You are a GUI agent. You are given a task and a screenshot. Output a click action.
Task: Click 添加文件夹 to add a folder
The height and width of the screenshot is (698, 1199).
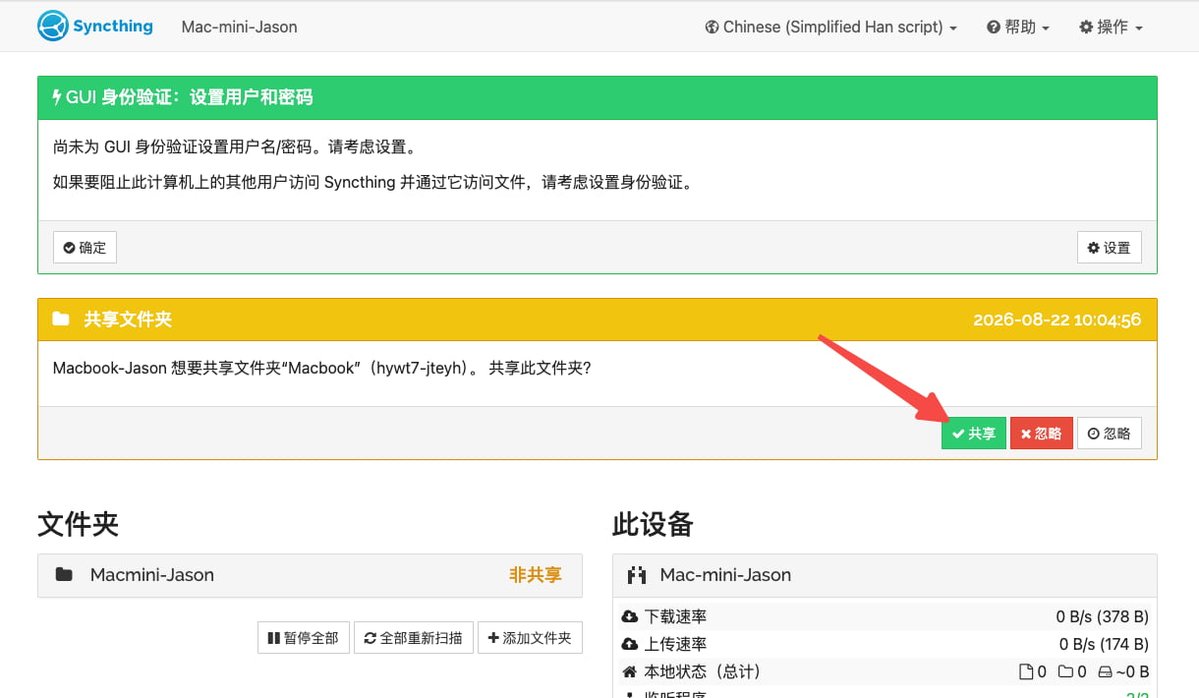(x=530, y=638)
